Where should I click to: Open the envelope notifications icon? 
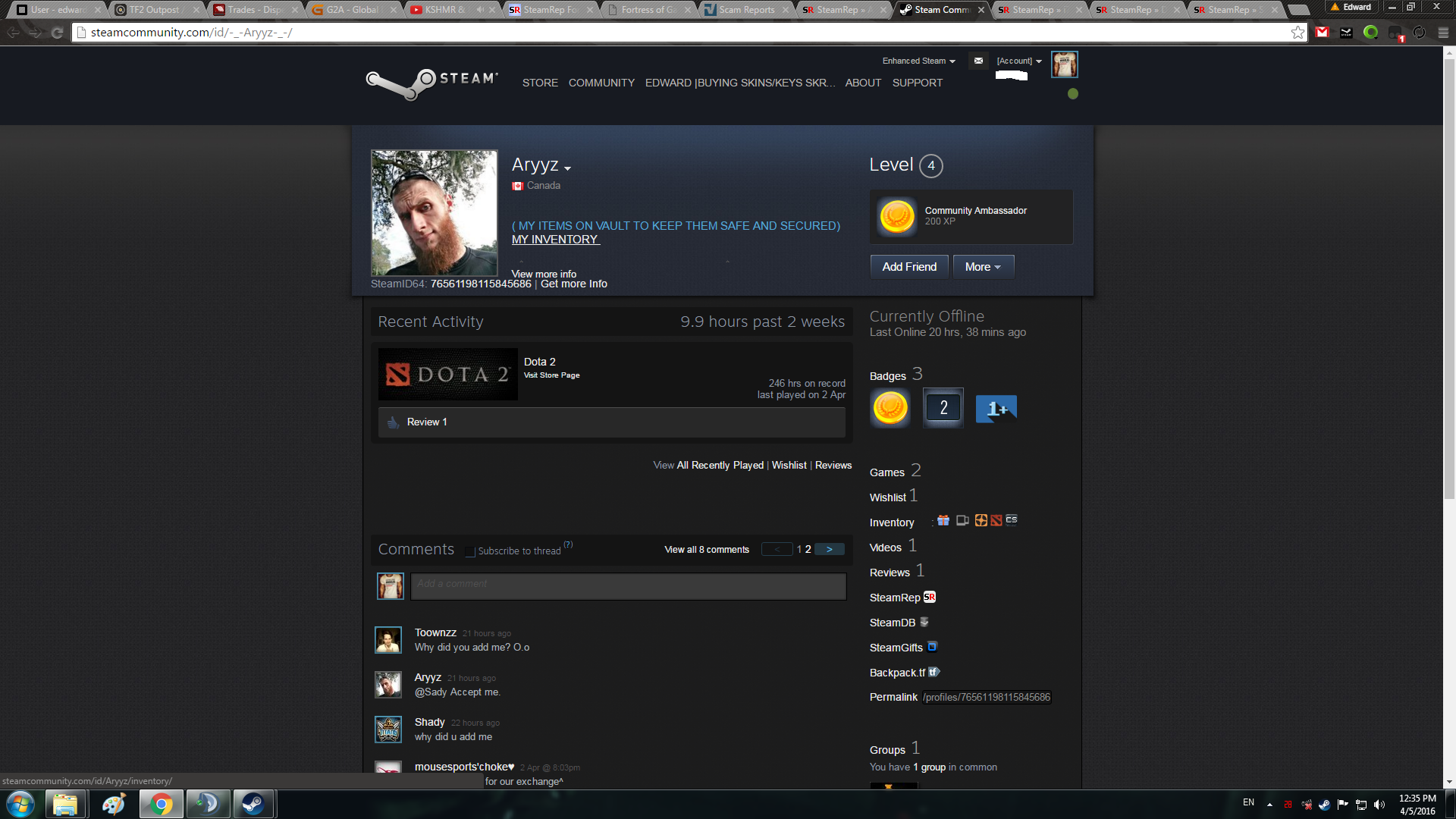[x=978, y=61]
